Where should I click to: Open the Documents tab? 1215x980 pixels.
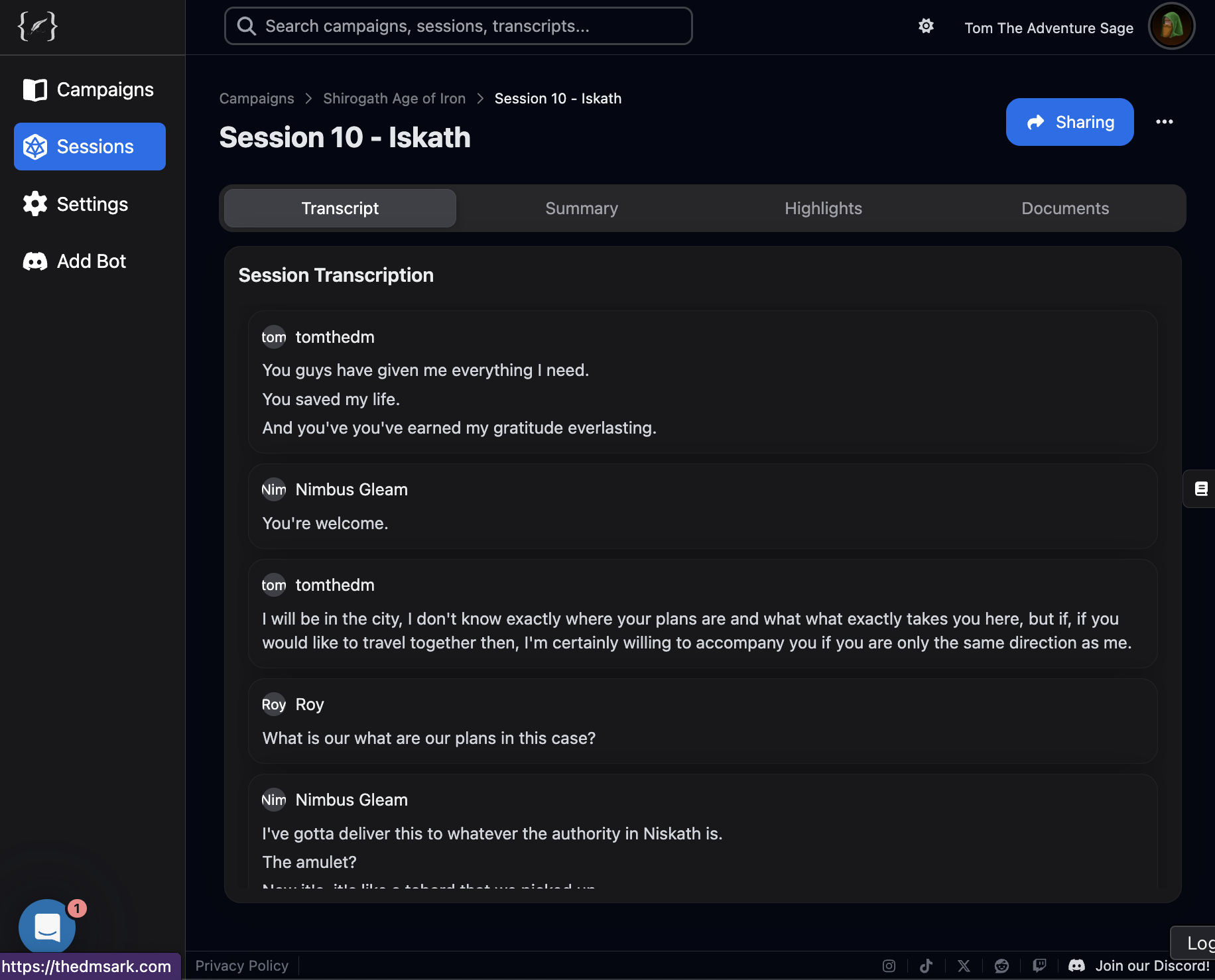click(1064, 208)
